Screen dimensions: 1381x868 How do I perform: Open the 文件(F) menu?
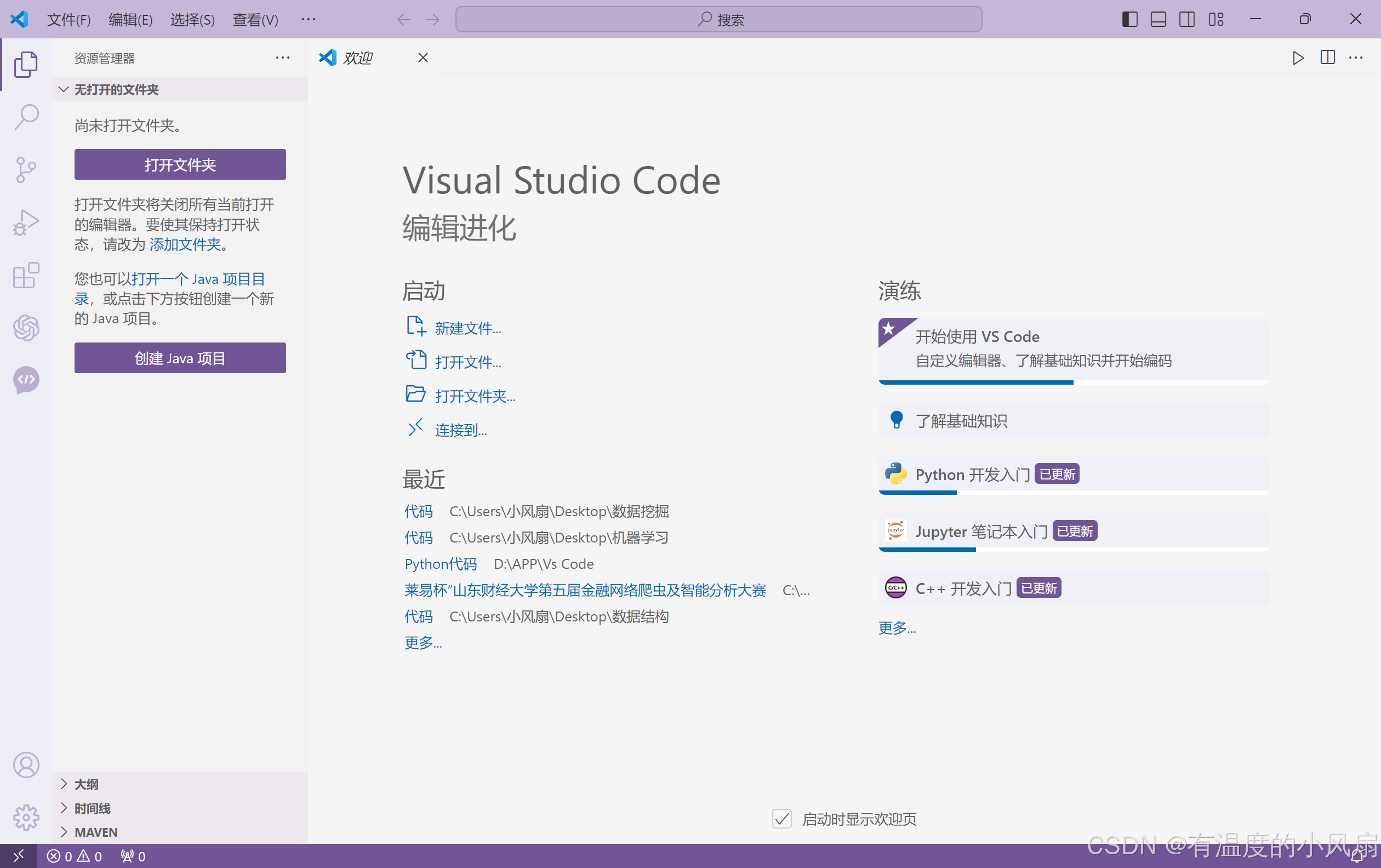69,20
